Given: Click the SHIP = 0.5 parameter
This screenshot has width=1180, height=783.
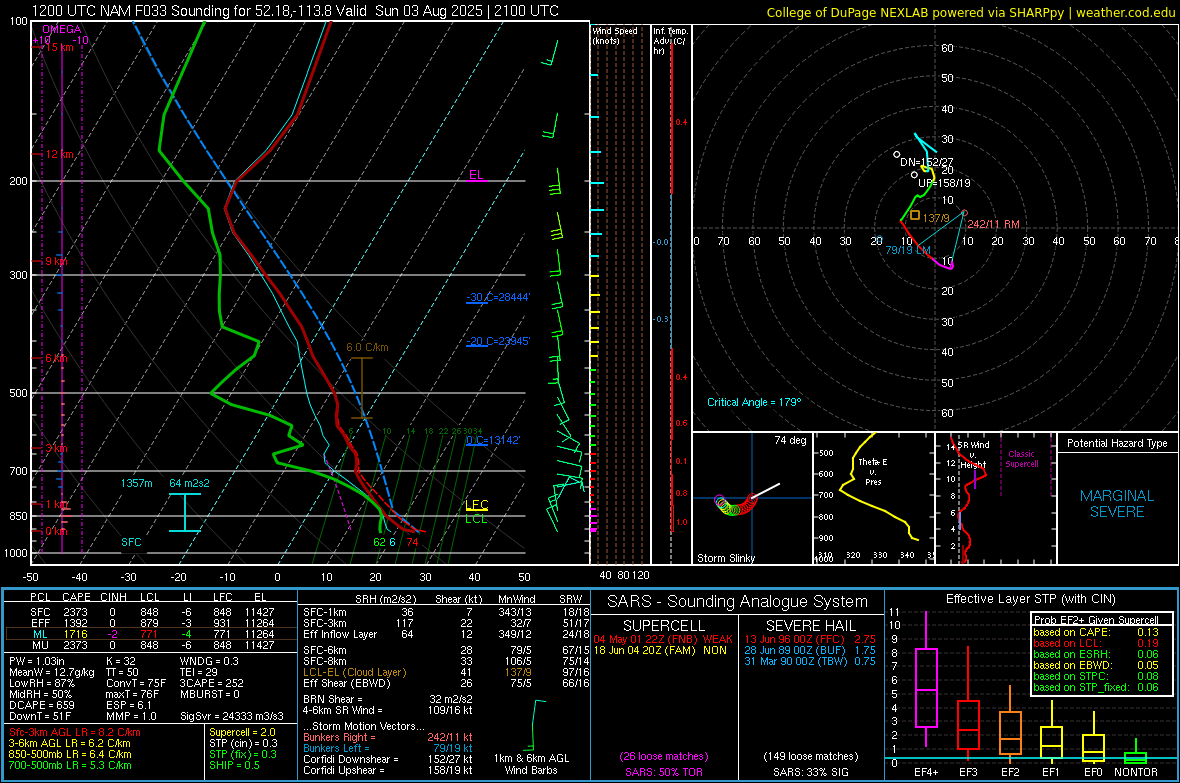Looking at the screenshot, I should point(234,765).
